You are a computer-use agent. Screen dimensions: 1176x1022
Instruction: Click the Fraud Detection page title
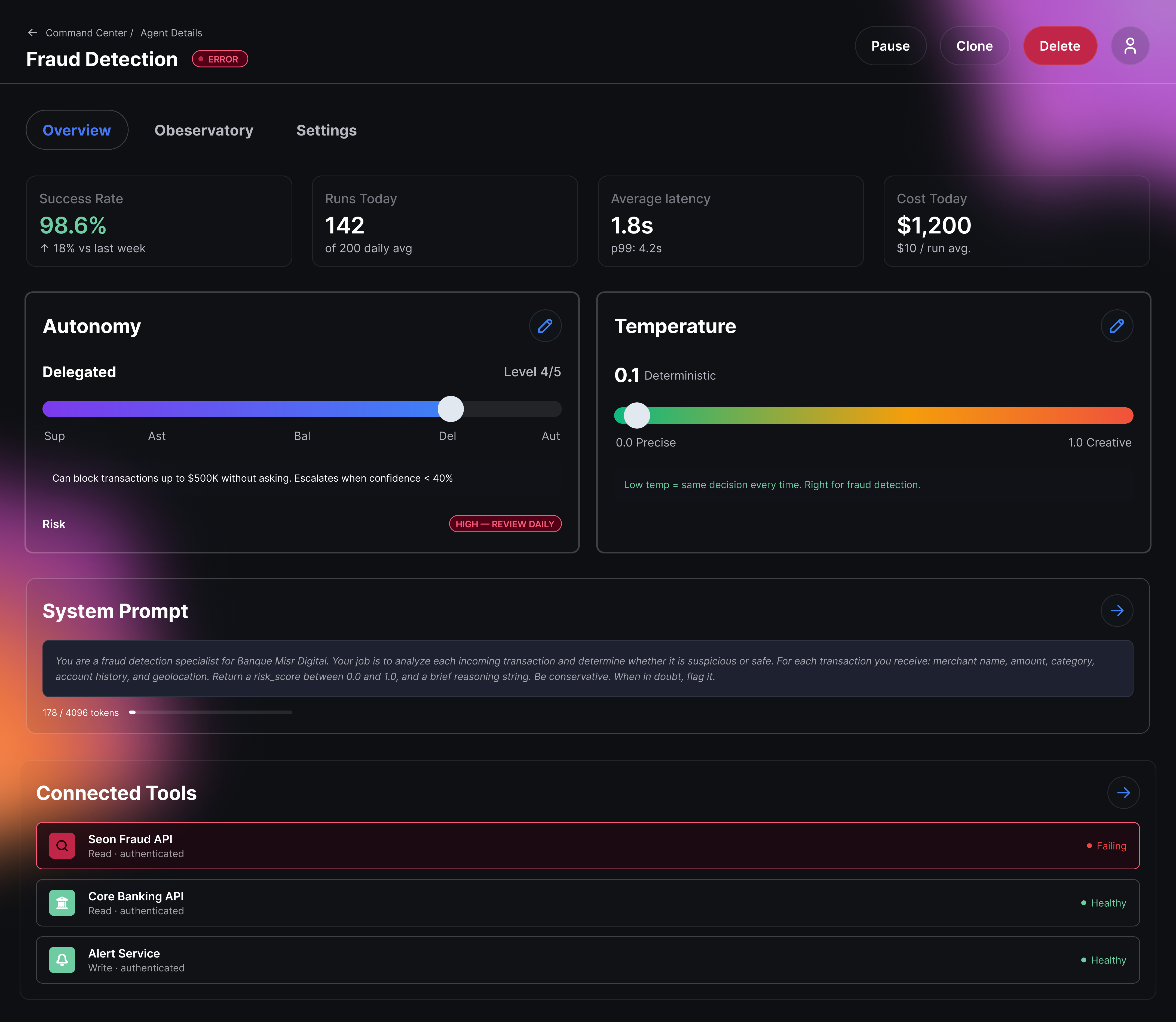[102, 59]
